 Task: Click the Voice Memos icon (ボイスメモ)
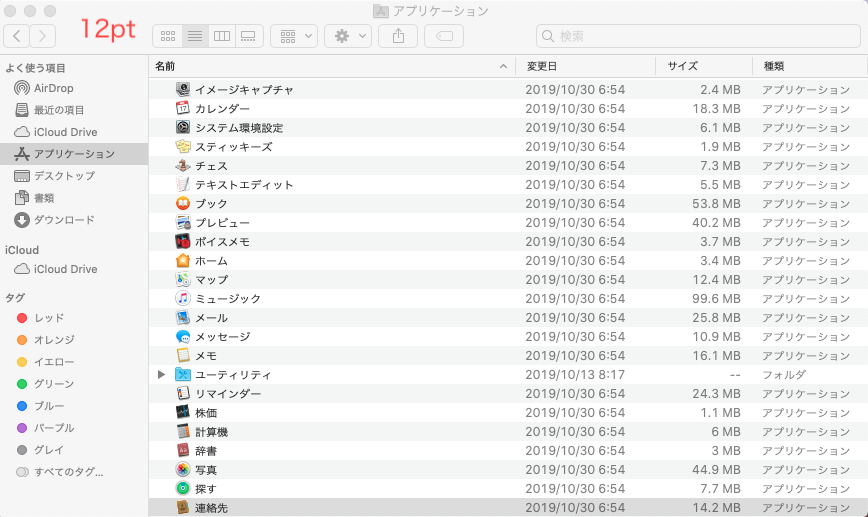coord(183,242)
